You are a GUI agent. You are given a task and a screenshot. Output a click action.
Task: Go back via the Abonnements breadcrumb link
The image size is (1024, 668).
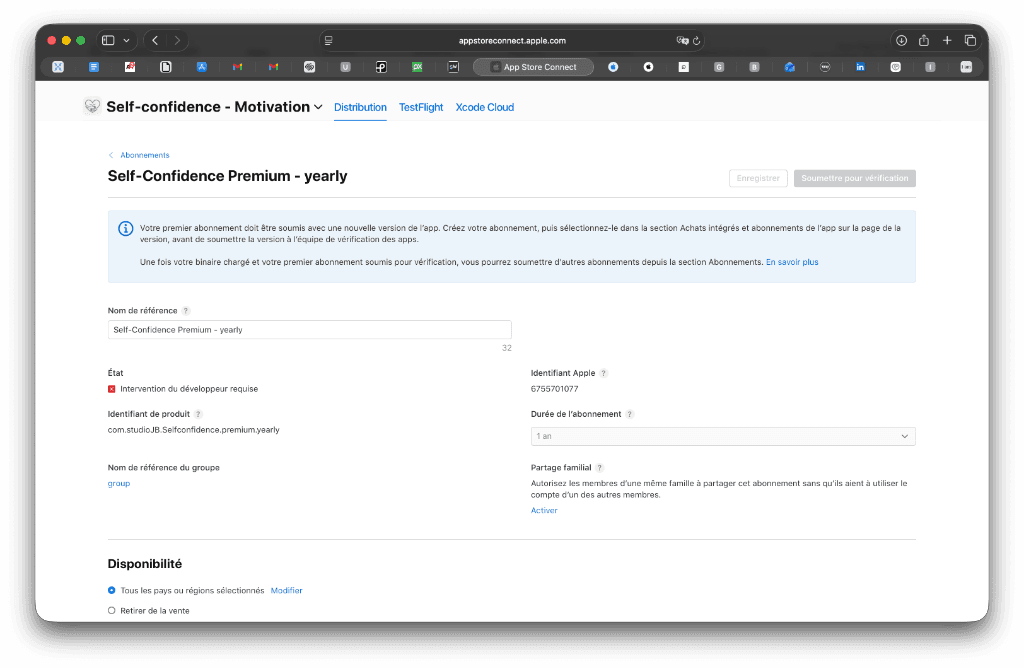145,155
